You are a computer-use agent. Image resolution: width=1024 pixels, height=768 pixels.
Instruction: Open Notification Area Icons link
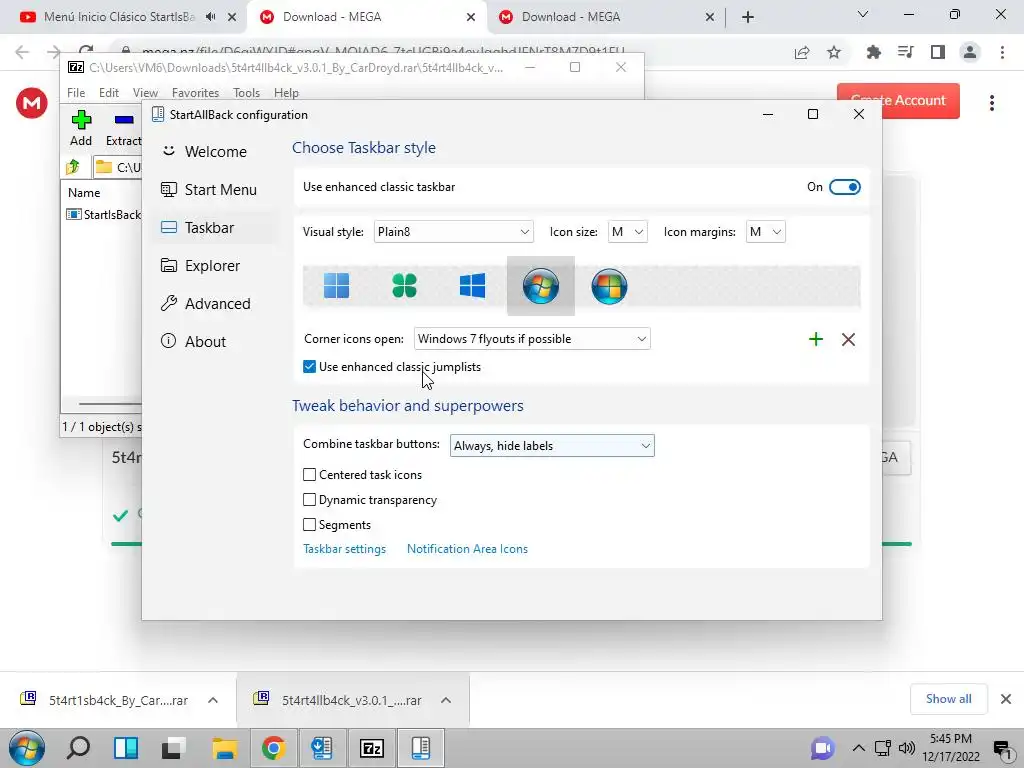(467, 549)
